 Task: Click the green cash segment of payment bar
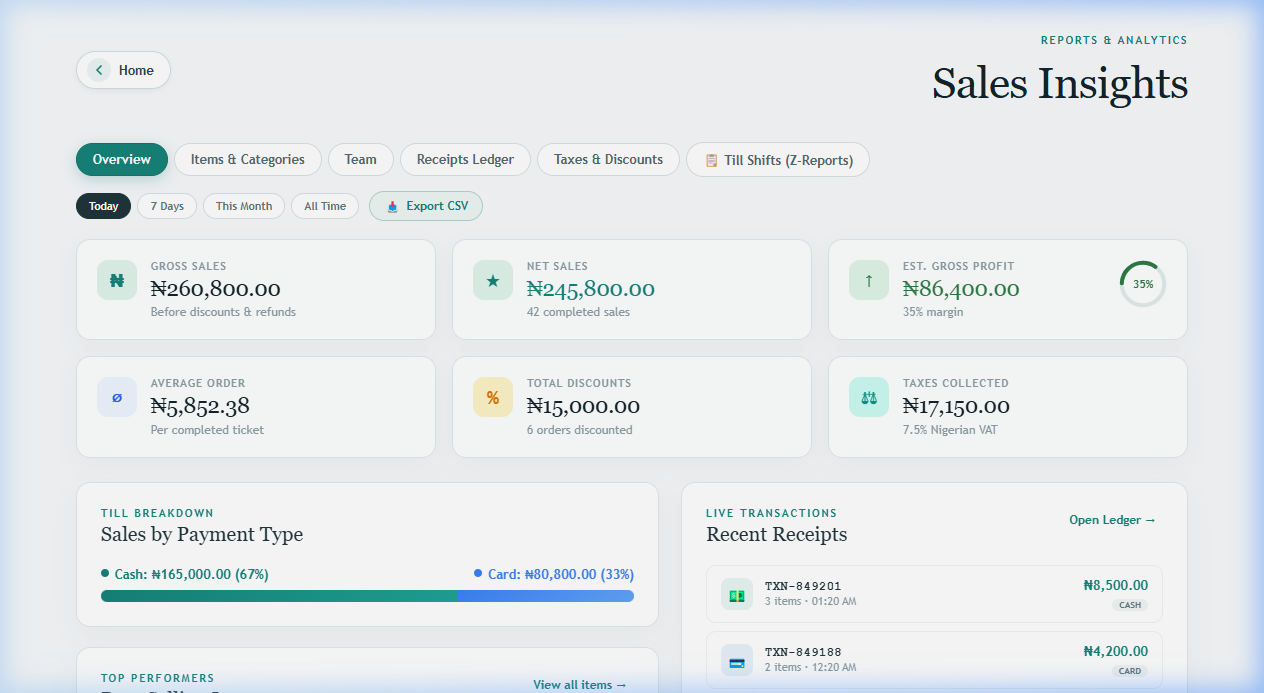(x=279, y=596)
